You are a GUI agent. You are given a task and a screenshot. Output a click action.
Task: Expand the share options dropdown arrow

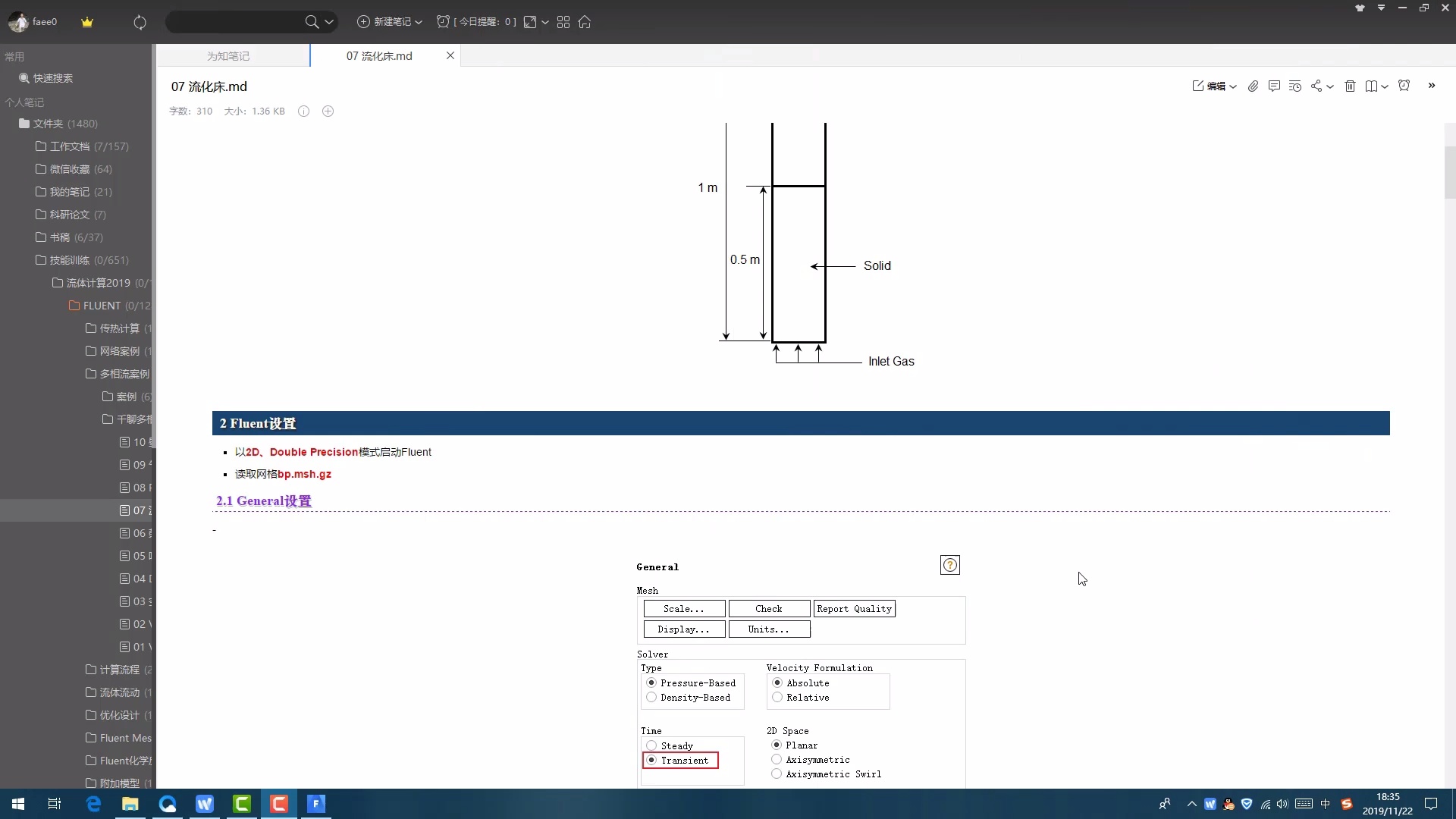tap(1330, 87)
